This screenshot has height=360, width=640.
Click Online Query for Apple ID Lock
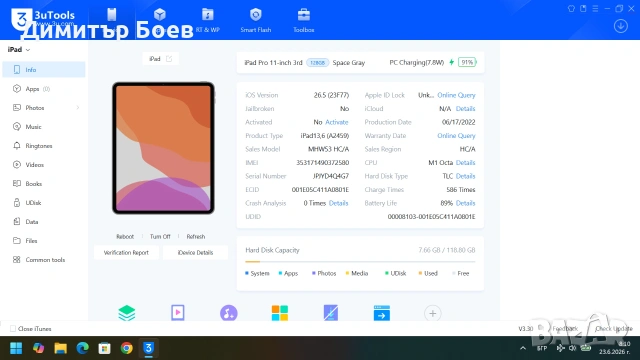click(456, 95)
